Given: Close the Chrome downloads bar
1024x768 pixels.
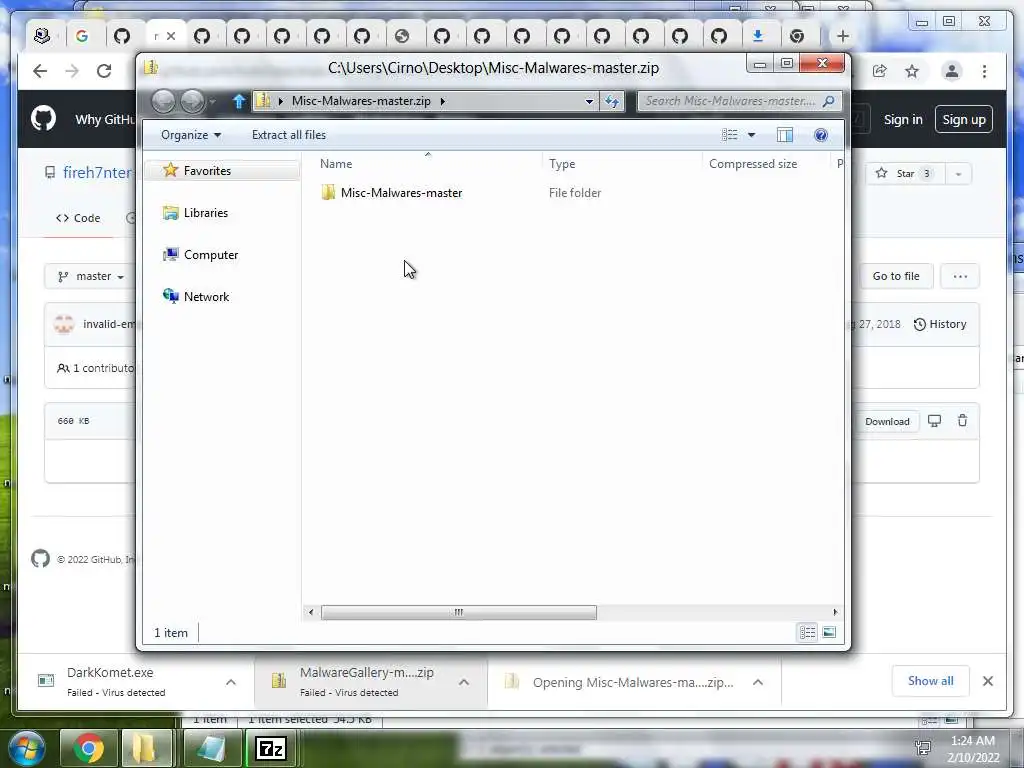Looking at the screenshot, I should click(987, 681).
